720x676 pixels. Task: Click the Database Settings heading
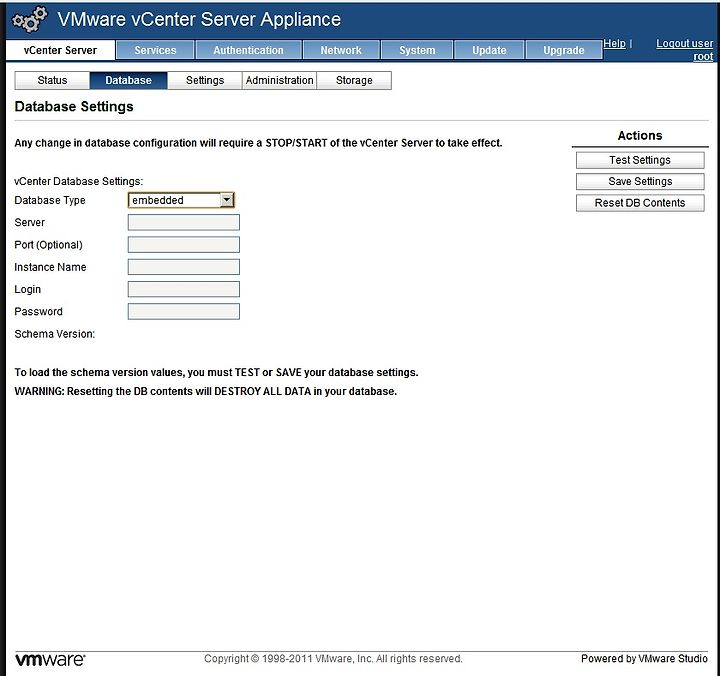point(74,107)
